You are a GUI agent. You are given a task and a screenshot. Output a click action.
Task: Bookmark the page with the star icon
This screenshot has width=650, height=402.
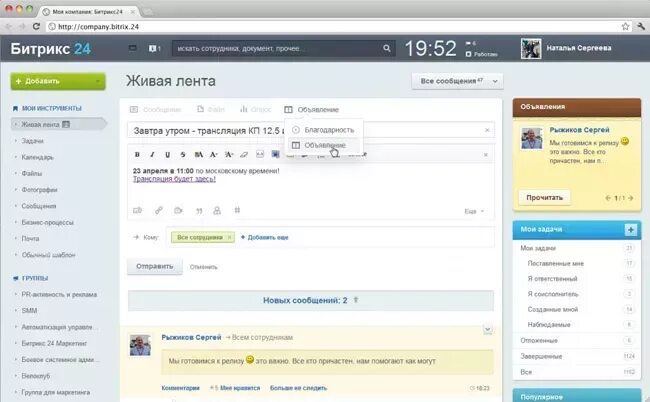click(x=626, y=27)
